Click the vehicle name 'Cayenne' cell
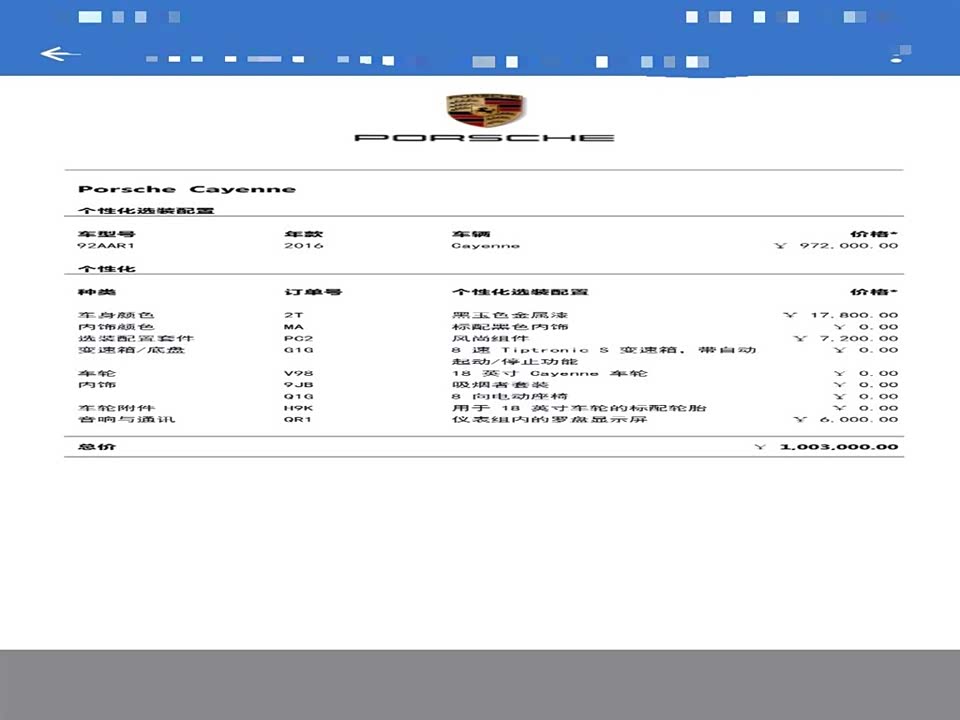 pos(486,246)
